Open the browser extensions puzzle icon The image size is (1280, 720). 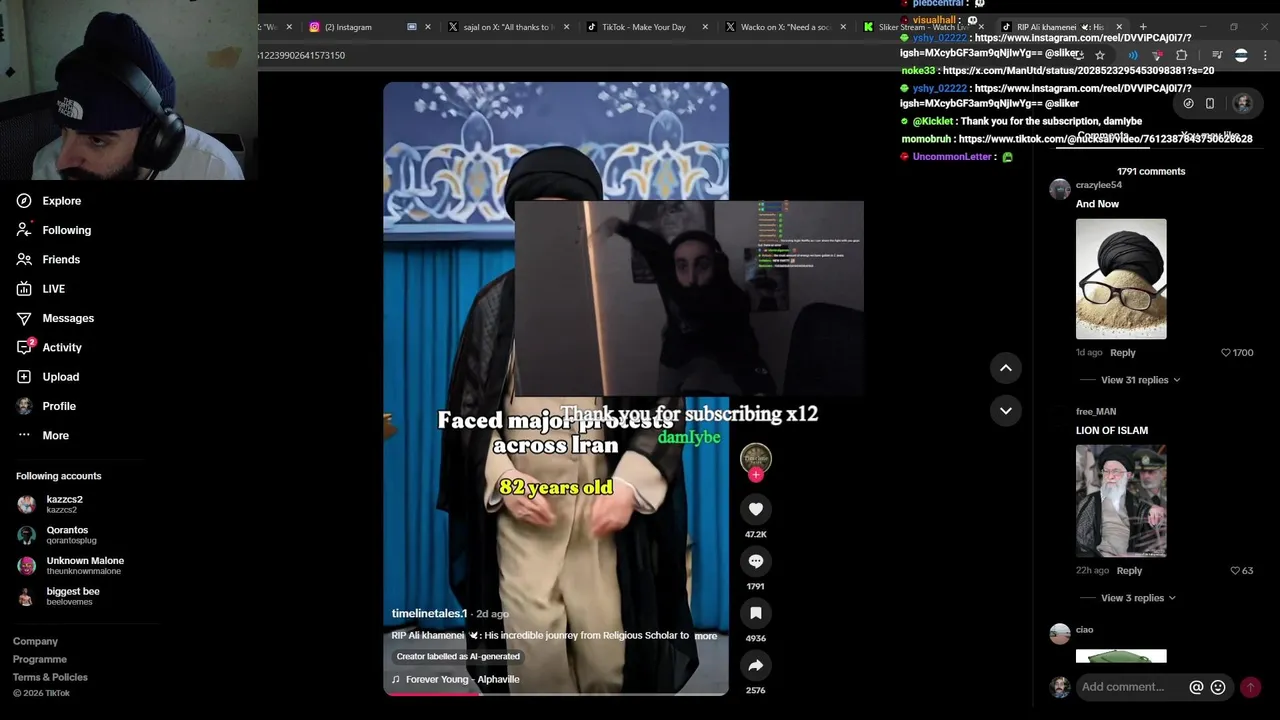pyautogui.click(x=1182, y=55)
